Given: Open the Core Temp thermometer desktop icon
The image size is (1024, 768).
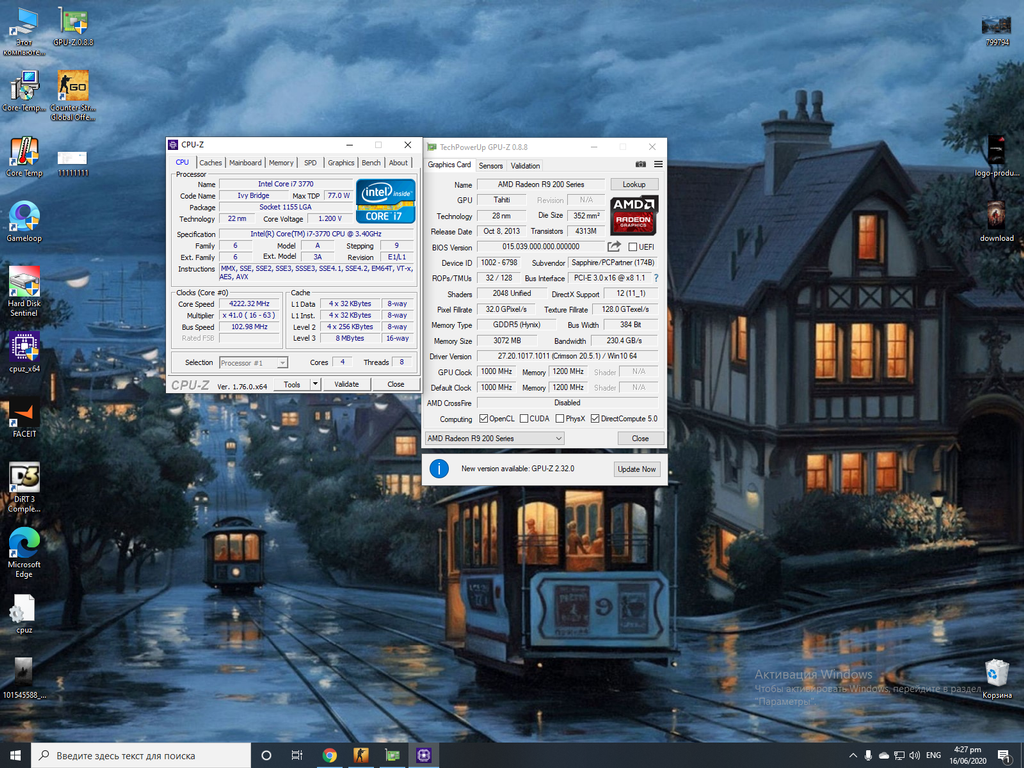Looking at the screenshot, I should pos(24,157).
